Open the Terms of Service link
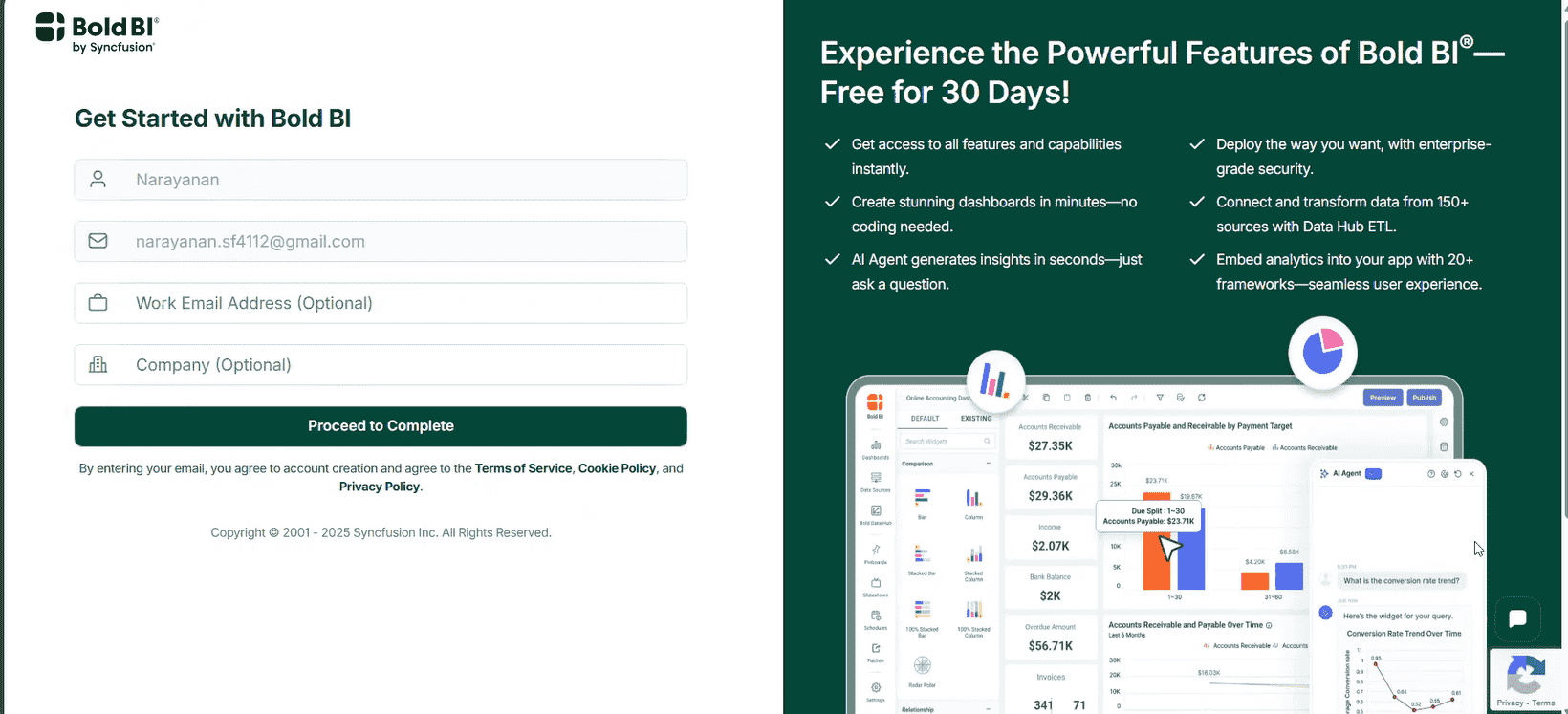The image size is (1568, 714). (x=523, y=468)
